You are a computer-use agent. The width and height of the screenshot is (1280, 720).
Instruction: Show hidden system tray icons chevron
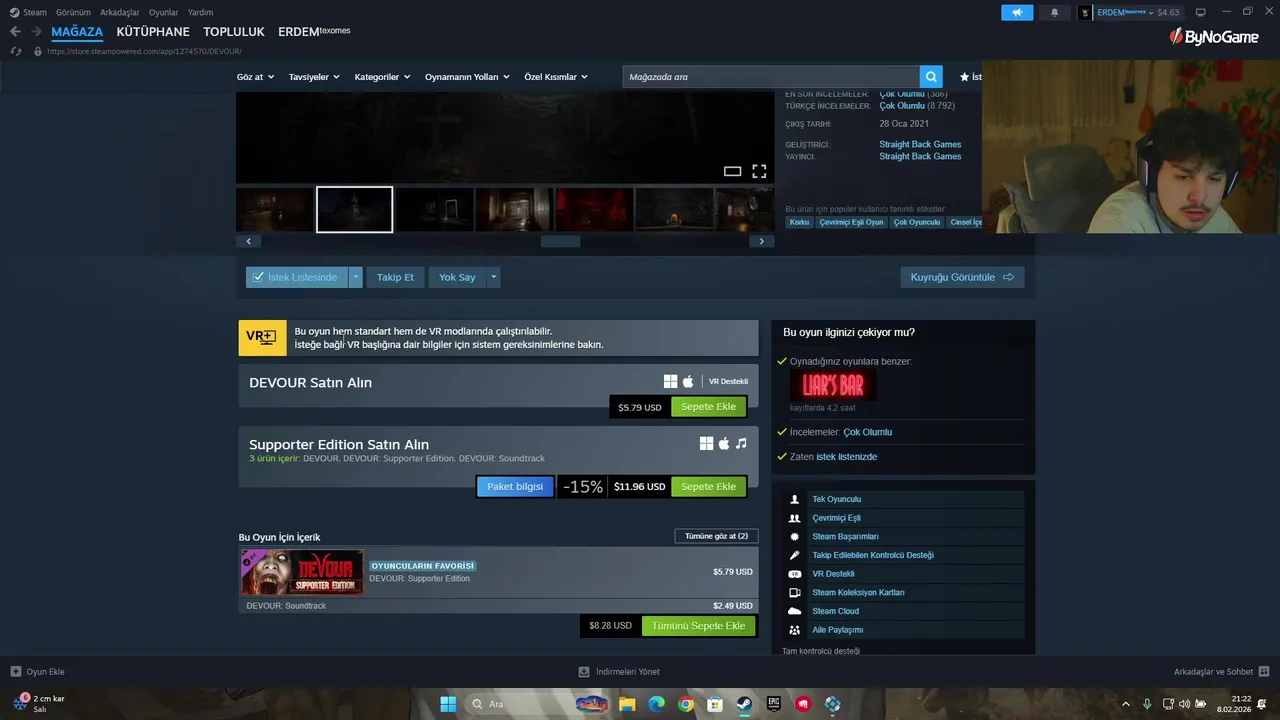1126,704
